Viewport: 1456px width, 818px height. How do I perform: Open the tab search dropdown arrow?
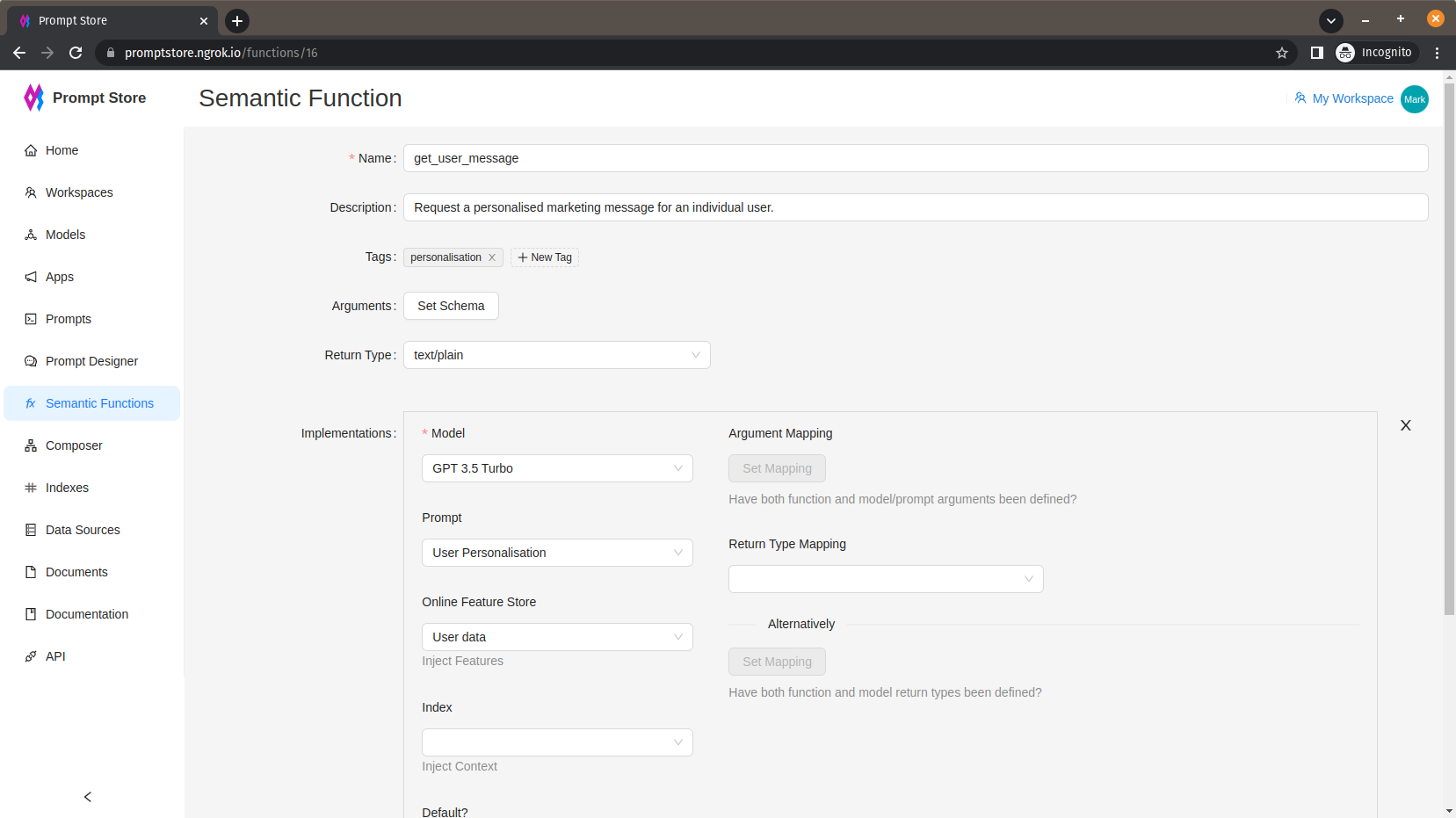[x=1331, y=20]
